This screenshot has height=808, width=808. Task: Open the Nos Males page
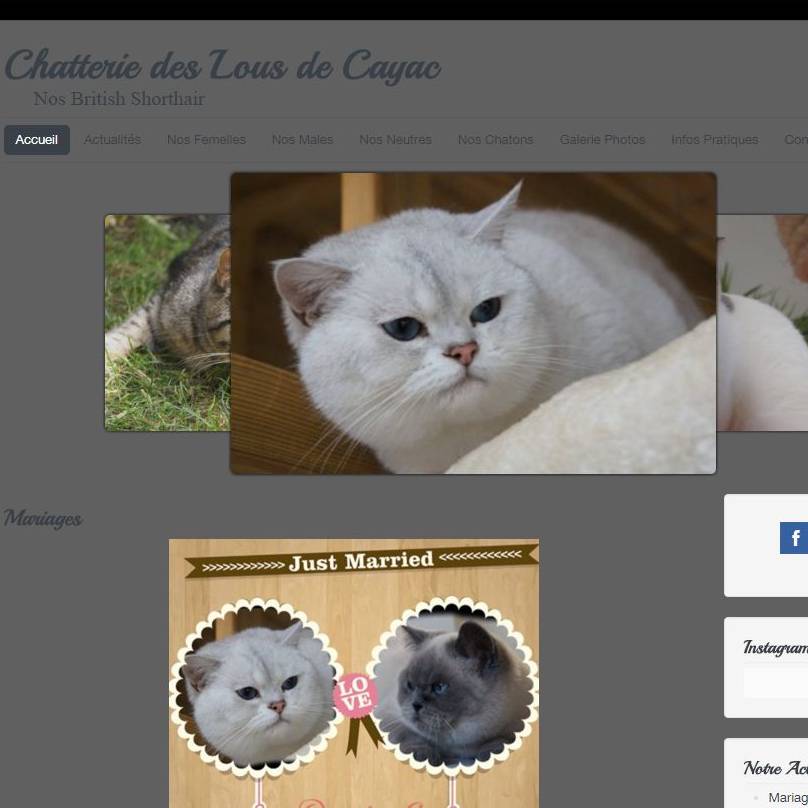[x=302, y=140]
